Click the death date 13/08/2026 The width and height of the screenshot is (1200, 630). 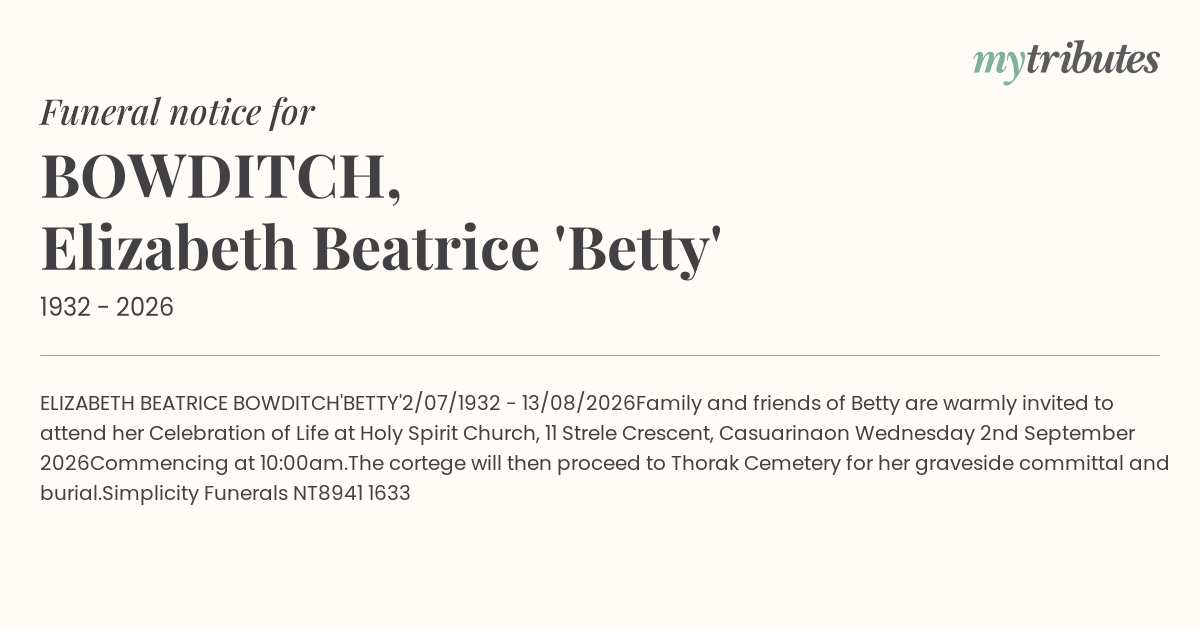(x=579, y=404)
